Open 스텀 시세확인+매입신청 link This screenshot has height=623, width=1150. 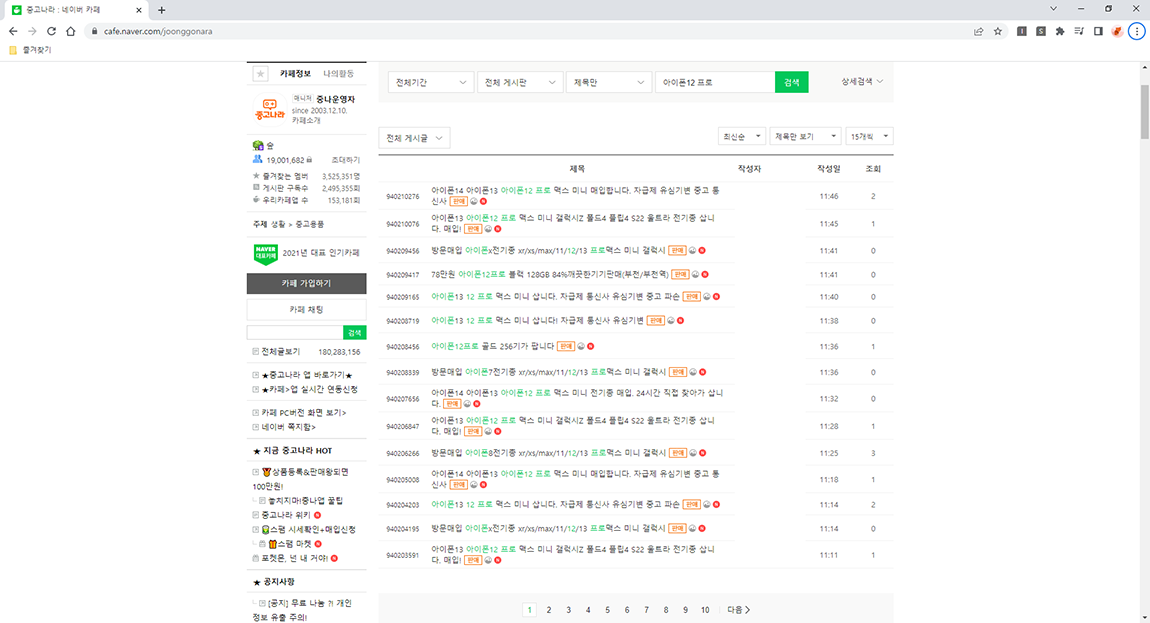click(x=314, y=529)
